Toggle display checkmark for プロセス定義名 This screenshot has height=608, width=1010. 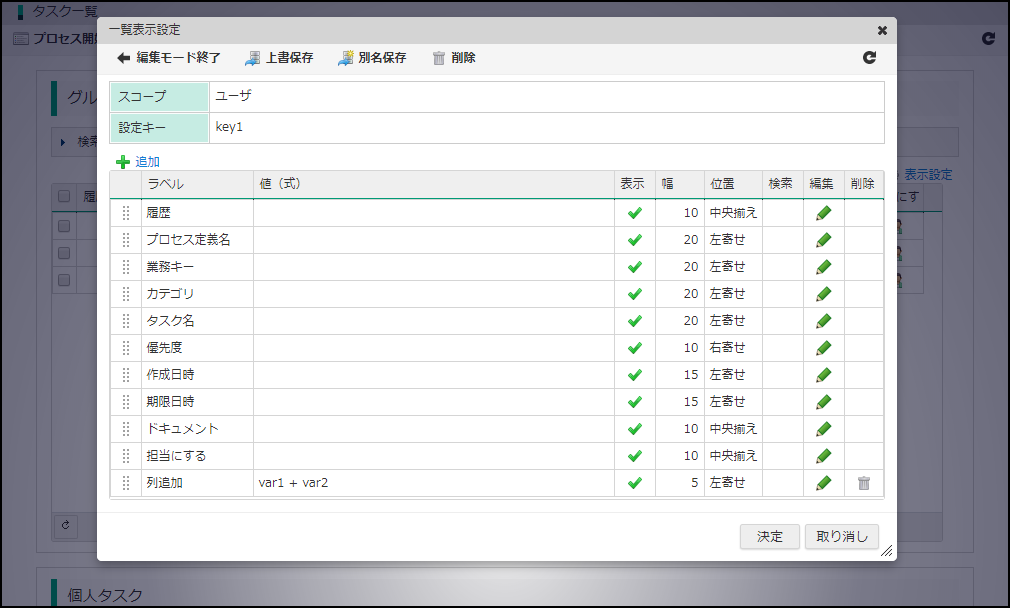click(x=634, y=240)
